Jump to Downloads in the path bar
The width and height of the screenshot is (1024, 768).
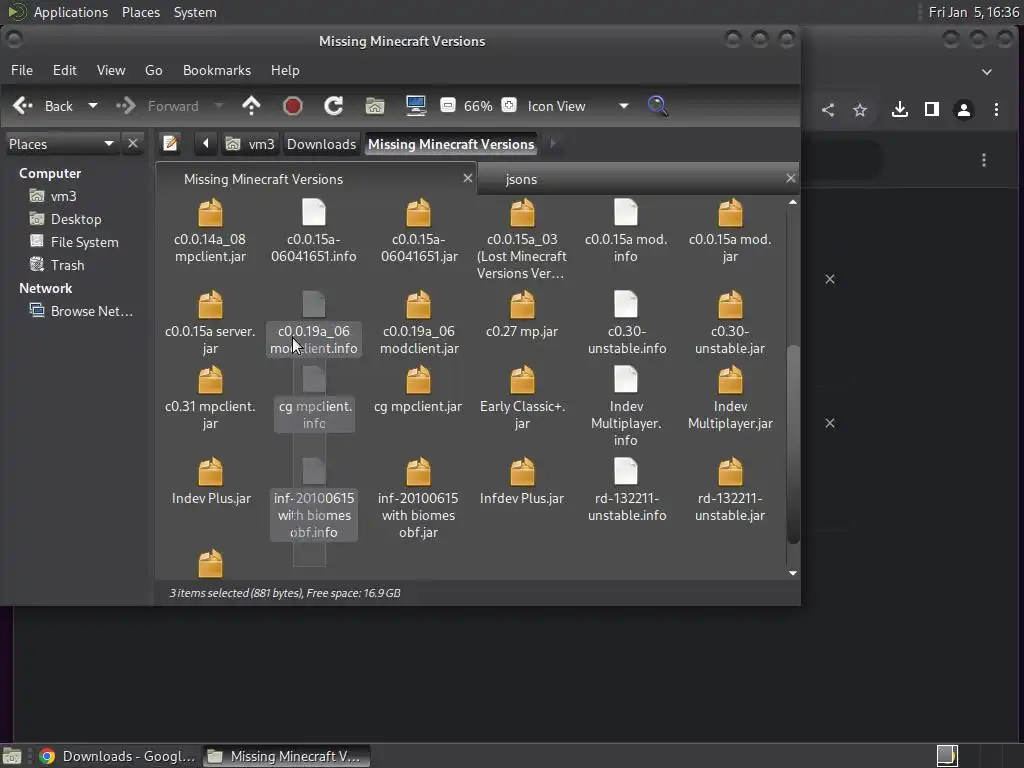(x=321, y=144)
